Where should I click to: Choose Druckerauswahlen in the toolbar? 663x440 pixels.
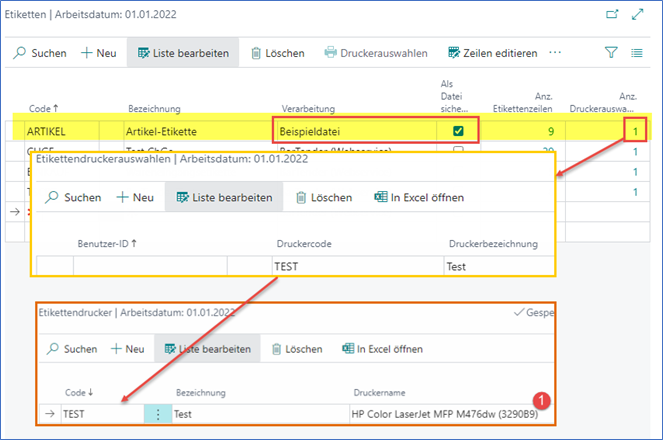pos(376,52)
